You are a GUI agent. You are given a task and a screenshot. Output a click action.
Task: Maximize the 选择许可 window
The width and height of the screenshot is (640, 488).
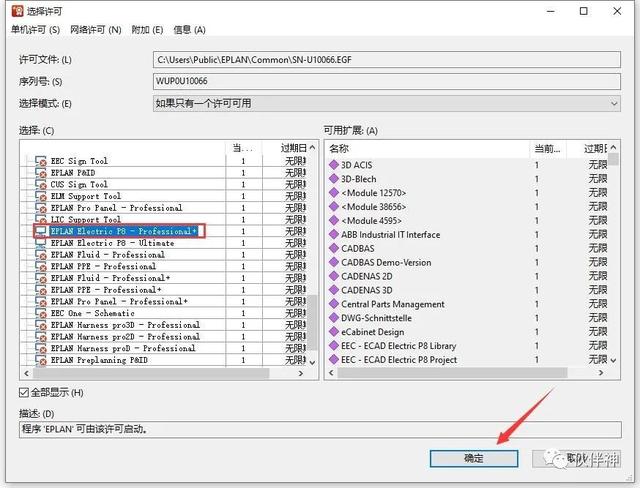click(584, 11)
